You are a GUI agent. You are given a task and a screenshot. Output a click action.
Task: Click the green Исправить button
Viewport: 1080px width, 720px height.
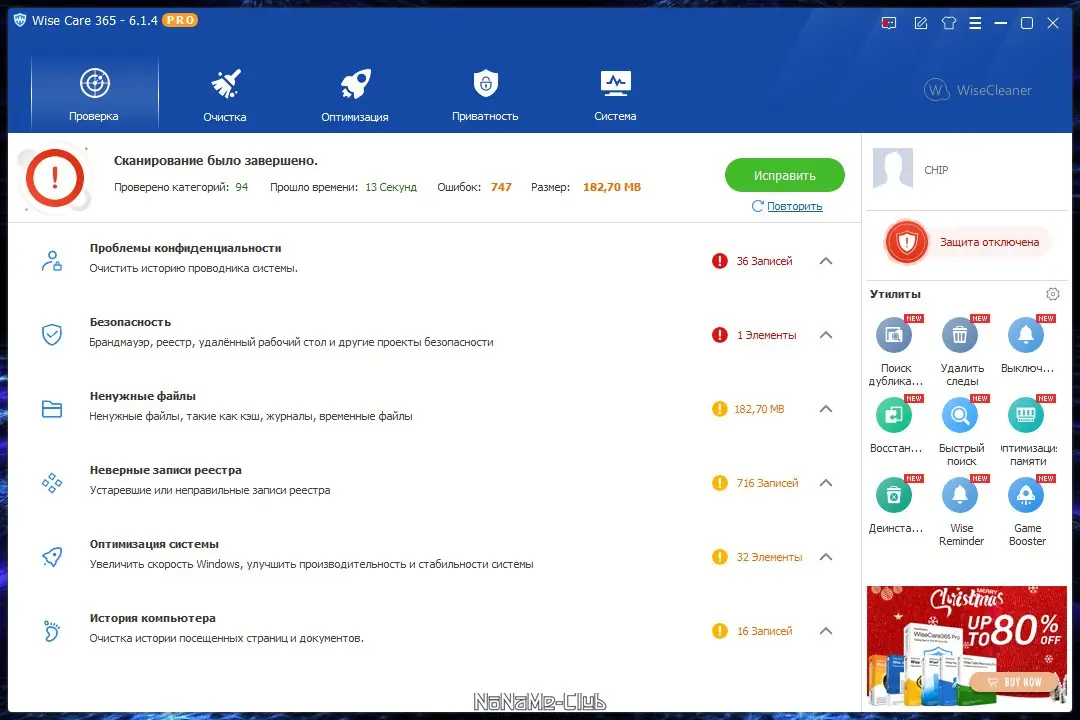[785, 175]
